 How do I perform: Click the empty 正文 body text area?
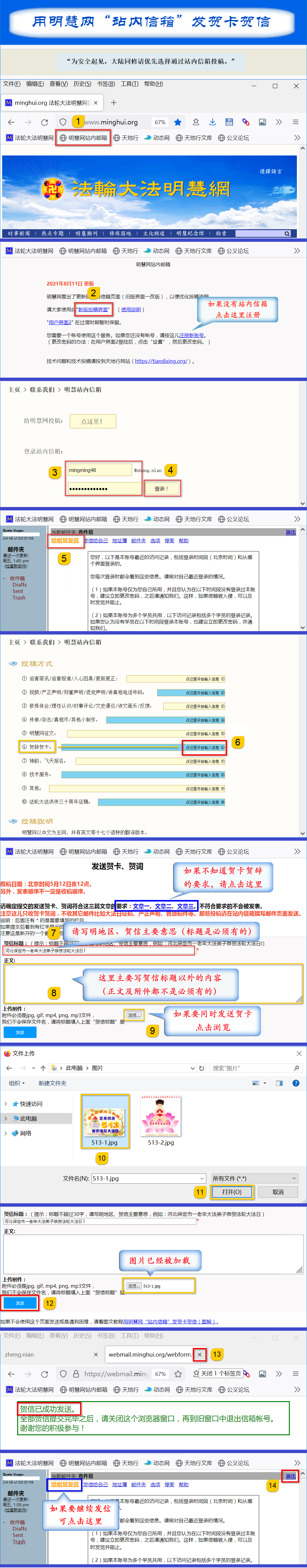click(153, 984)
